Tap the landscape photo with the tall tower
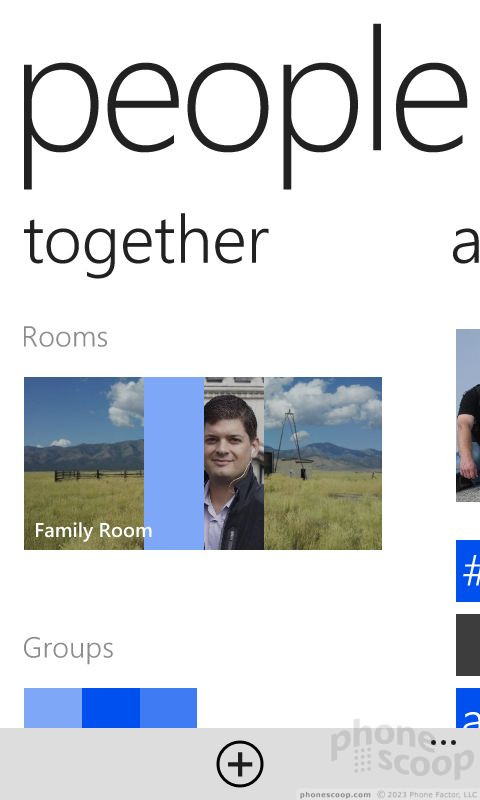This screenshot has width=480, height=800. coord(323,463)
